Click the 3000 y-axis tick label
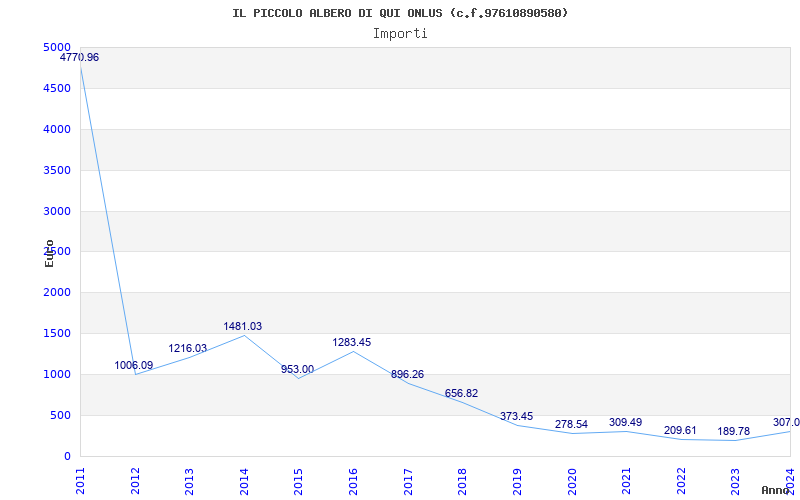The image size is (800, 500). click(x=57, y=211)
